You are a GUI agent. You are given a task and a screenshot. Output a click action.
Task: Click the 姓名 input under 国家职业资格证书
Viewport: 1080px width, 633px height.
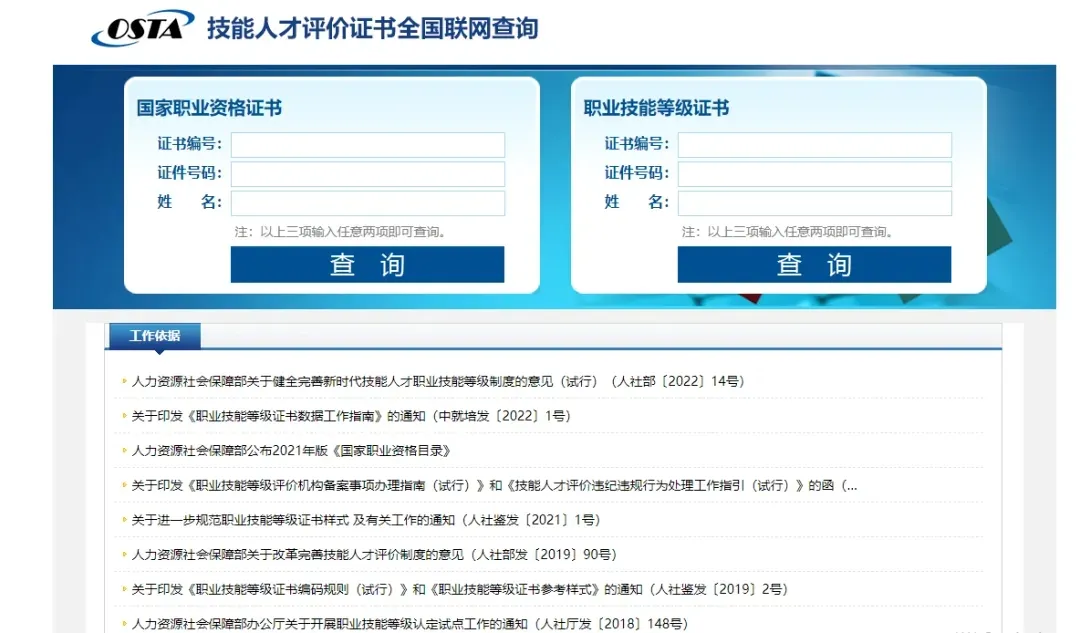(367, 202)
